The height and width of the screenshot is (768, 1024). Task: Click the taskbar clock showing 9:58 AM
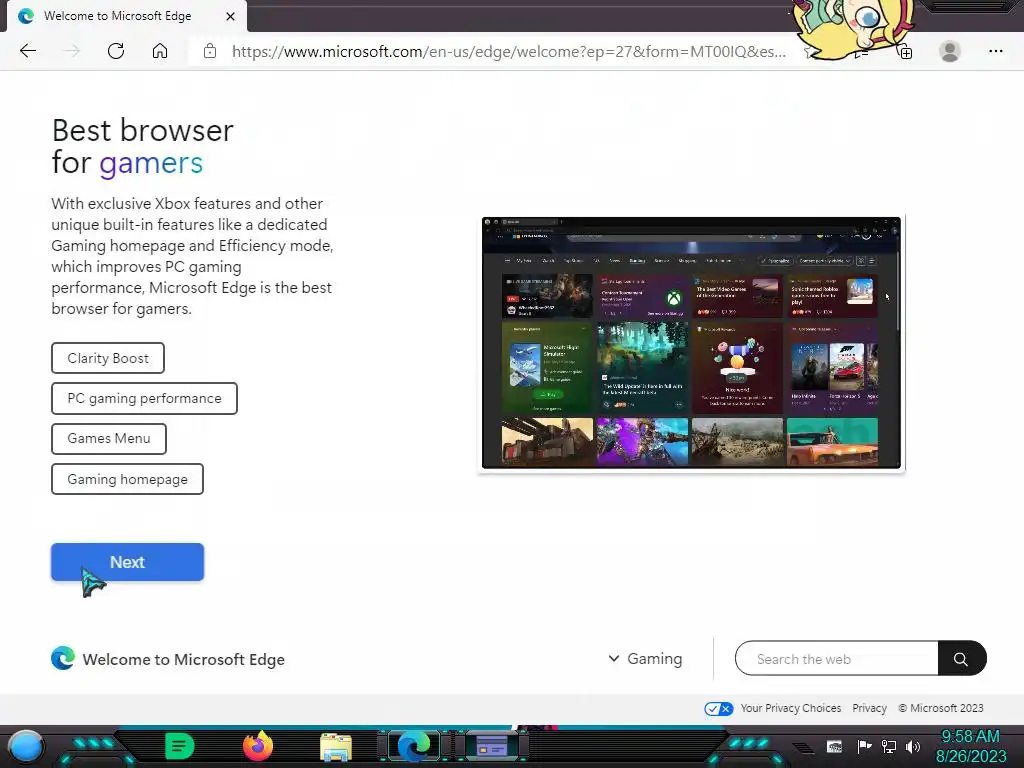[970, 736]
